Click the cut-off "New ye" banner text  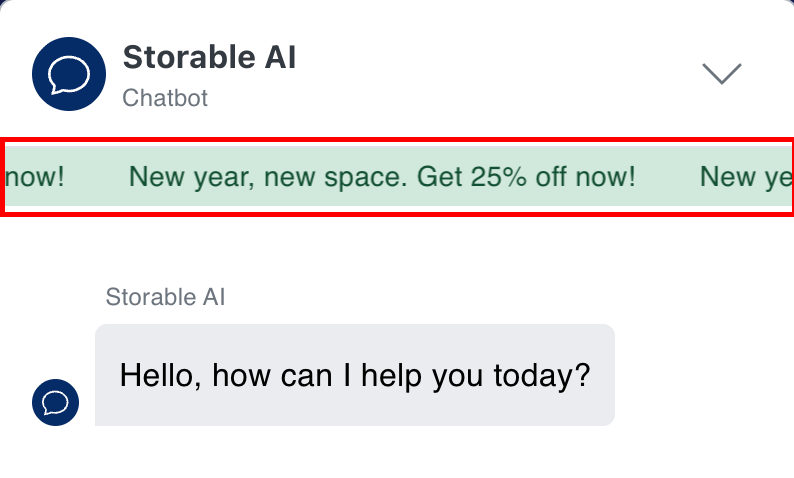[745, 177]
